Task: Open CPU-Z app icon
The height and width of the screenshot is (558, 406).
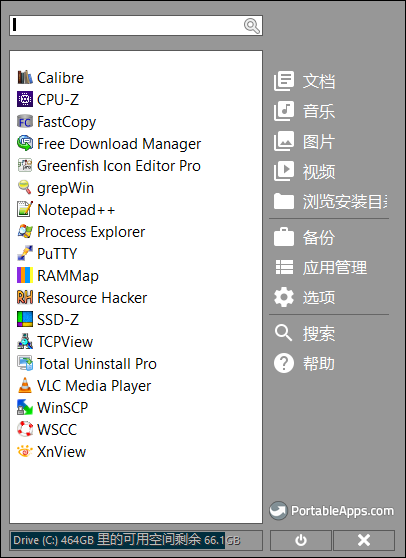Action: pos(25,100)
